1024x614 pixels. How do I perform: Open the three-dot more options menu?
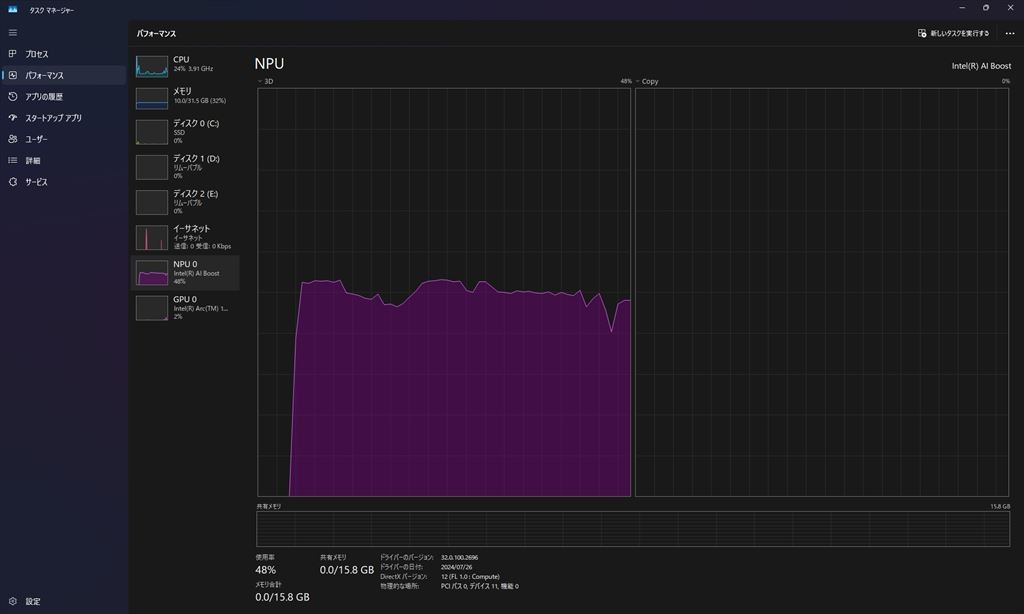coord(1009,33)
